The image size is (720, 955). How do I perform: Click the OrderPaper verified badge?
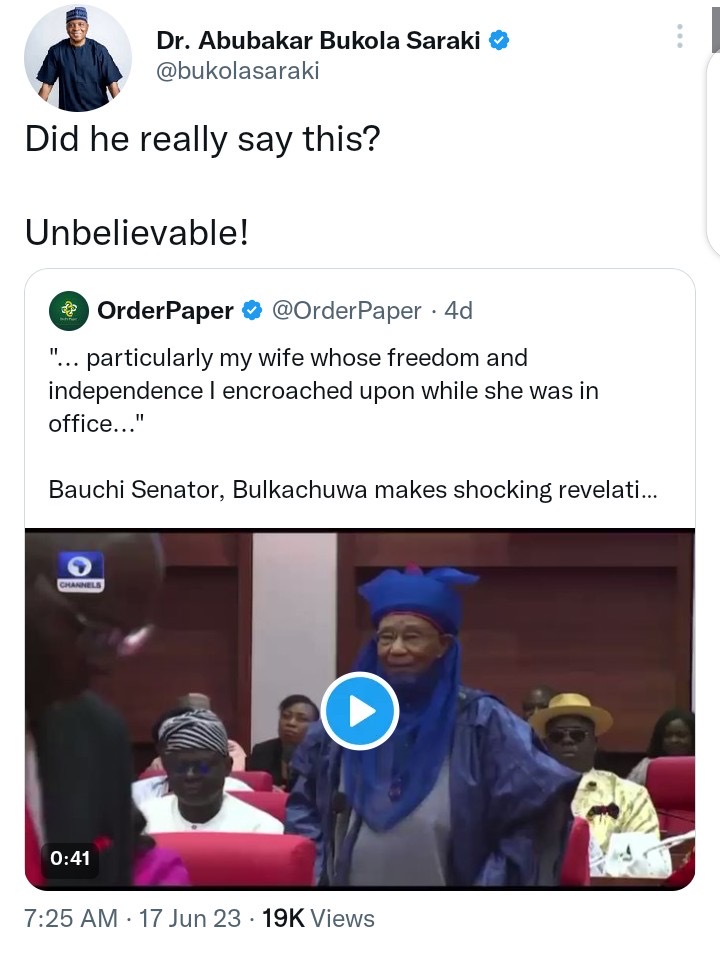pyautogui.click(x=252, y=311)
